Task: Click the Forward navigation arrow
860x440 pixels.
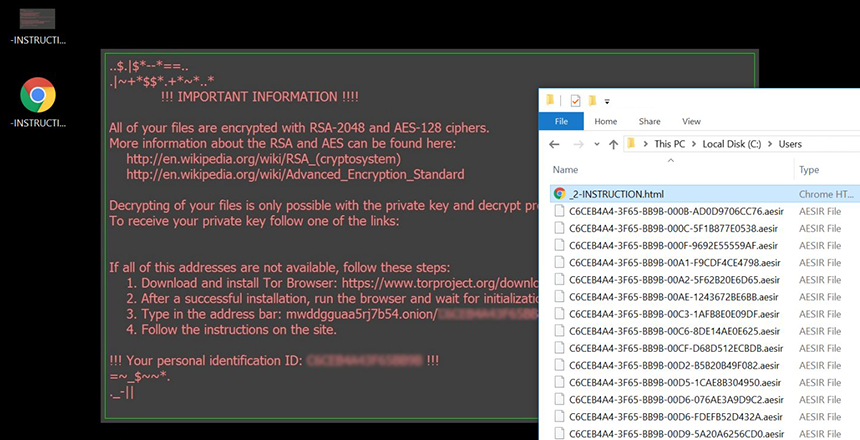Action: coord(576,144)
